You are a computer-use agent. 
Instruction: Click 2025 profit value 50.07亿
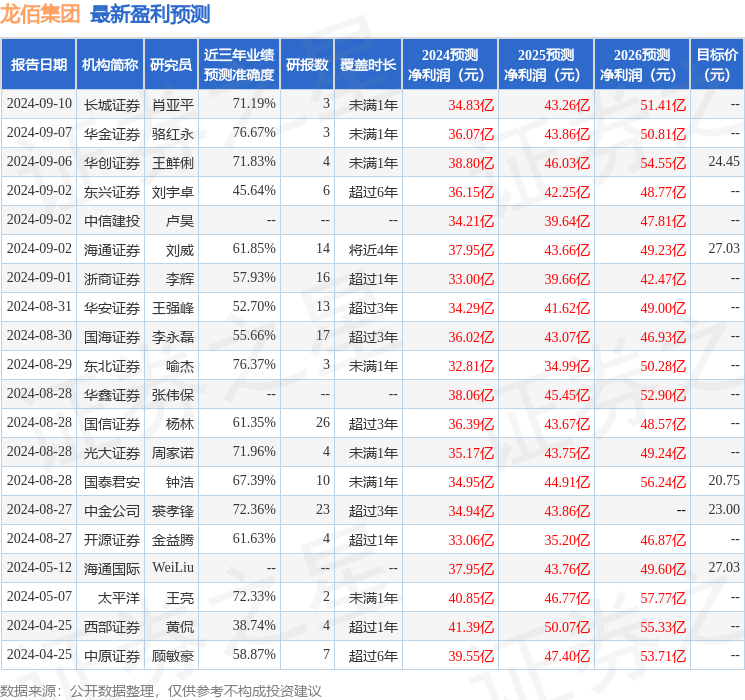coord(567,627)
